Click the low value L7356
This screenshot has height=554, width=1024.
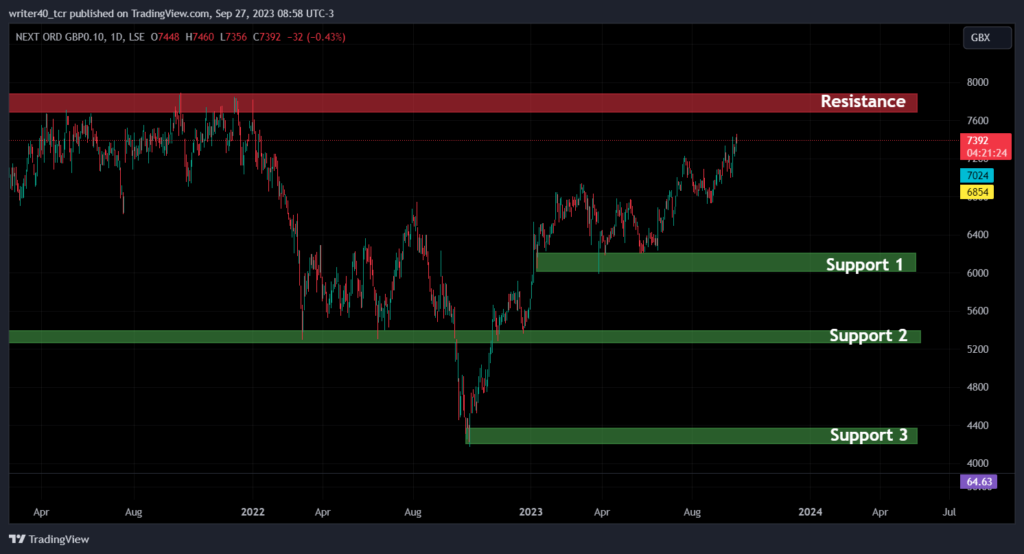pos(233,37)
